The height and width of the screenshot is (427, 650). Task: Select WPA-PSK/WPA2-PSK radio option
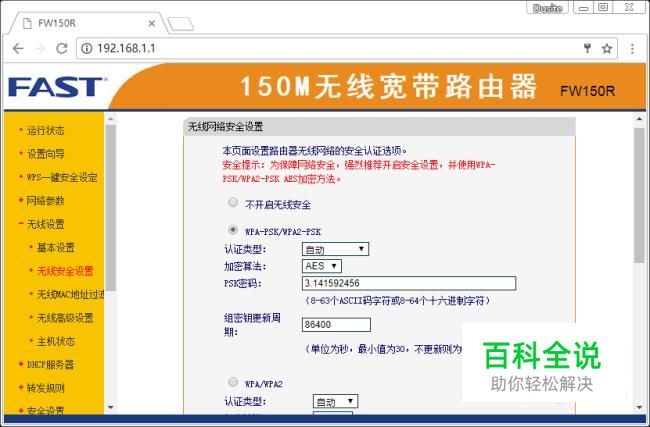233,229
